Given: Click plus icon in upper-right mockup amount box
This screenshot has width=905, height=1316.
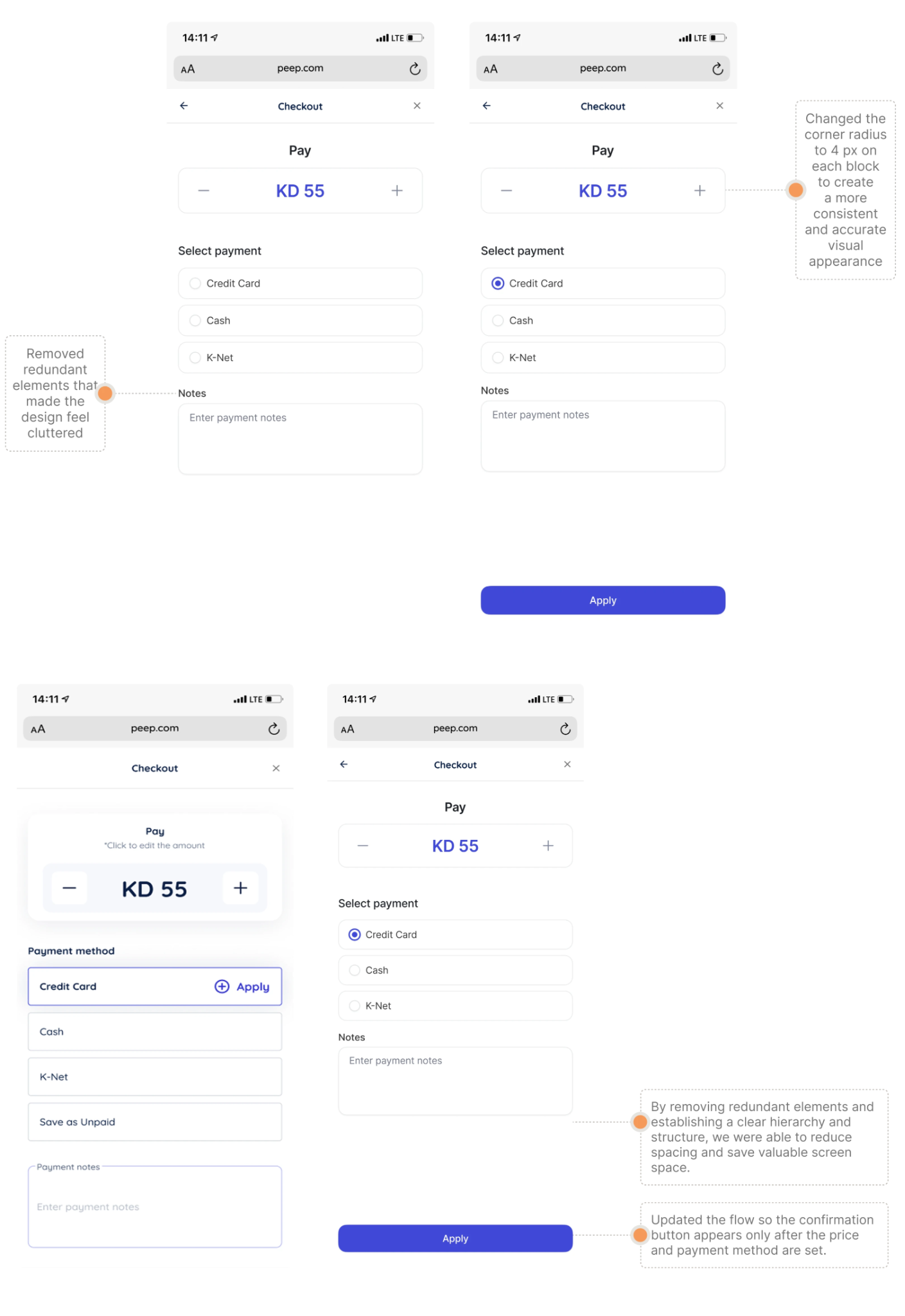Looking at the screenshot, I should click(x=699, y=191).
